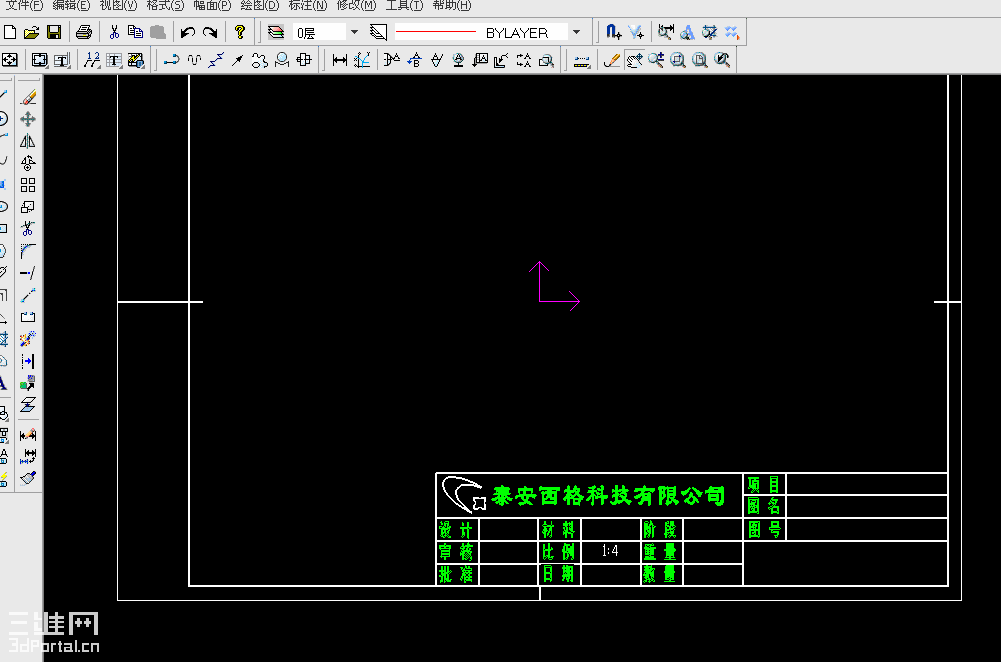Viewport: 1001px width, 662px height.
Task: Select the 材料 cell in title block
Action: coord(559,529)
